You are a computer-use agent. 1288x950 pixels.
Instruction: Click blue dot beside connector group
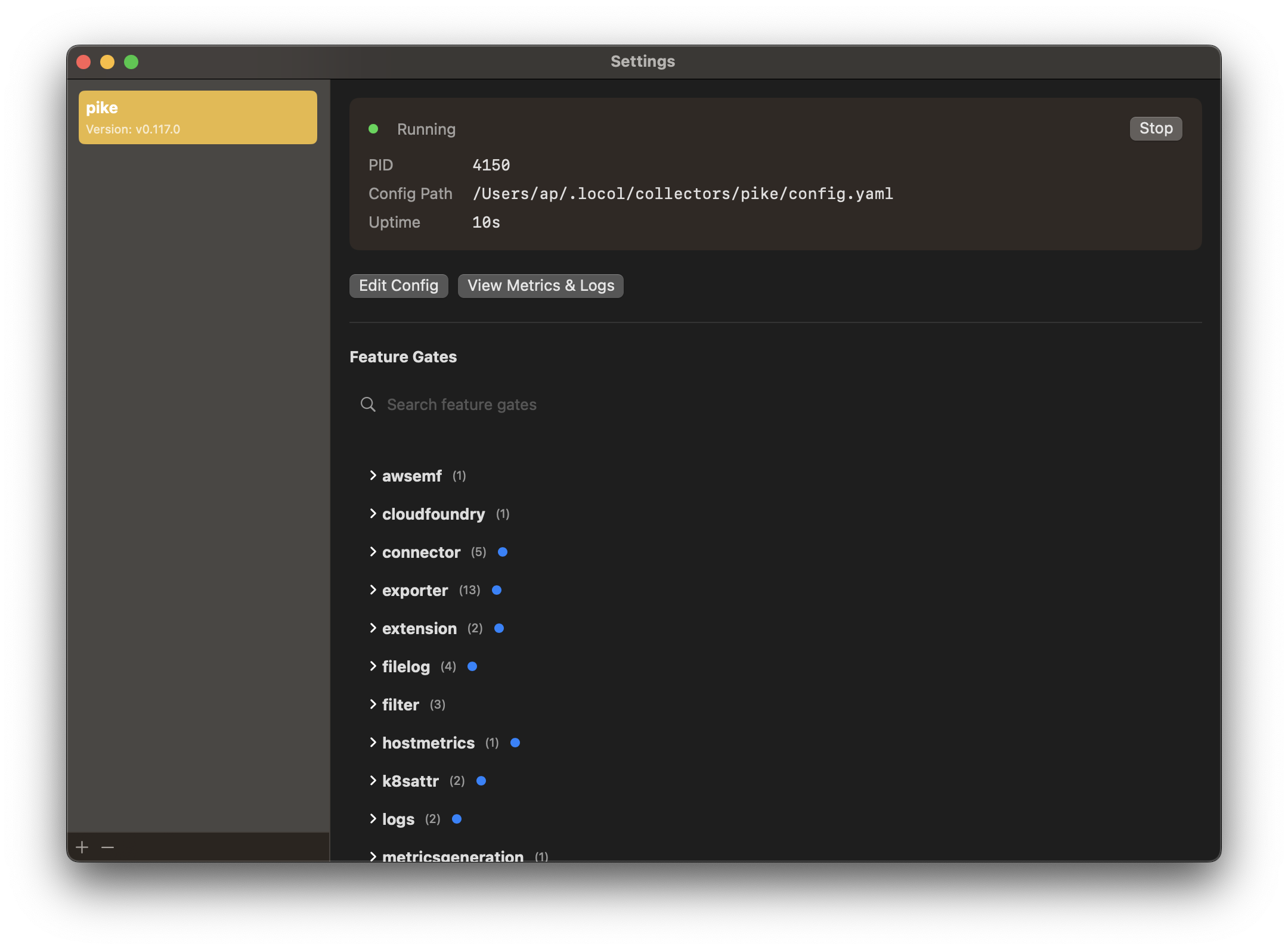(502, 552)
